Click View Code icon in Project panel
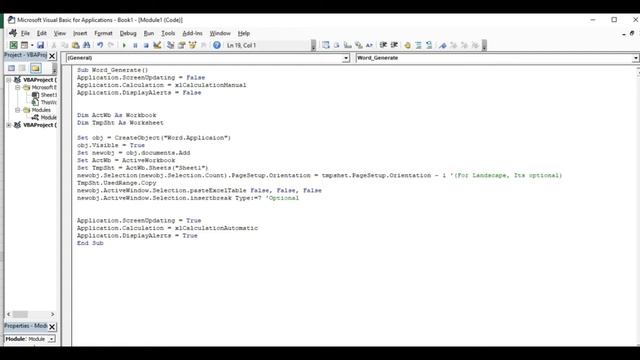Viewport: 640px width, 360px height. pos(11,68)
